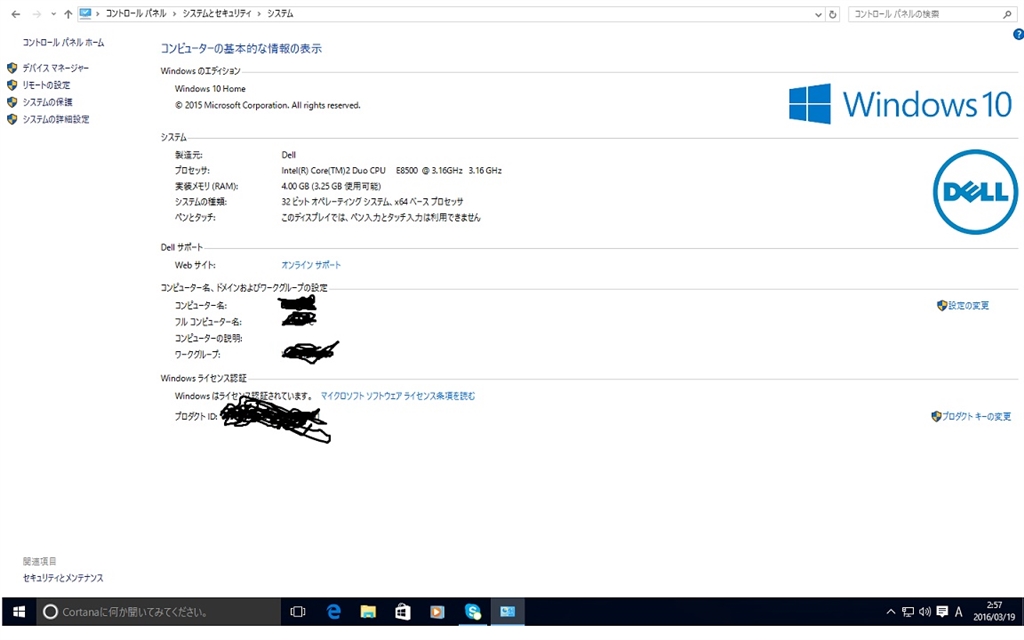Click コンピューターの基本的な情報の表示 heading
Screen dimensions: 1024x640
[241, 48]
